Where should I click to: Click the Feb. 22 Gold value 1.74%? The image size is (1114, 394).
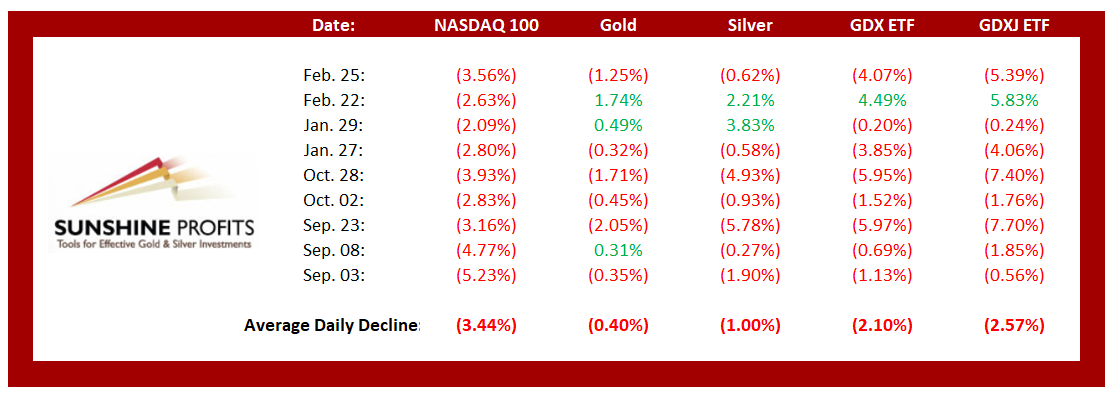pyautogui.click(x=618, y=100)
